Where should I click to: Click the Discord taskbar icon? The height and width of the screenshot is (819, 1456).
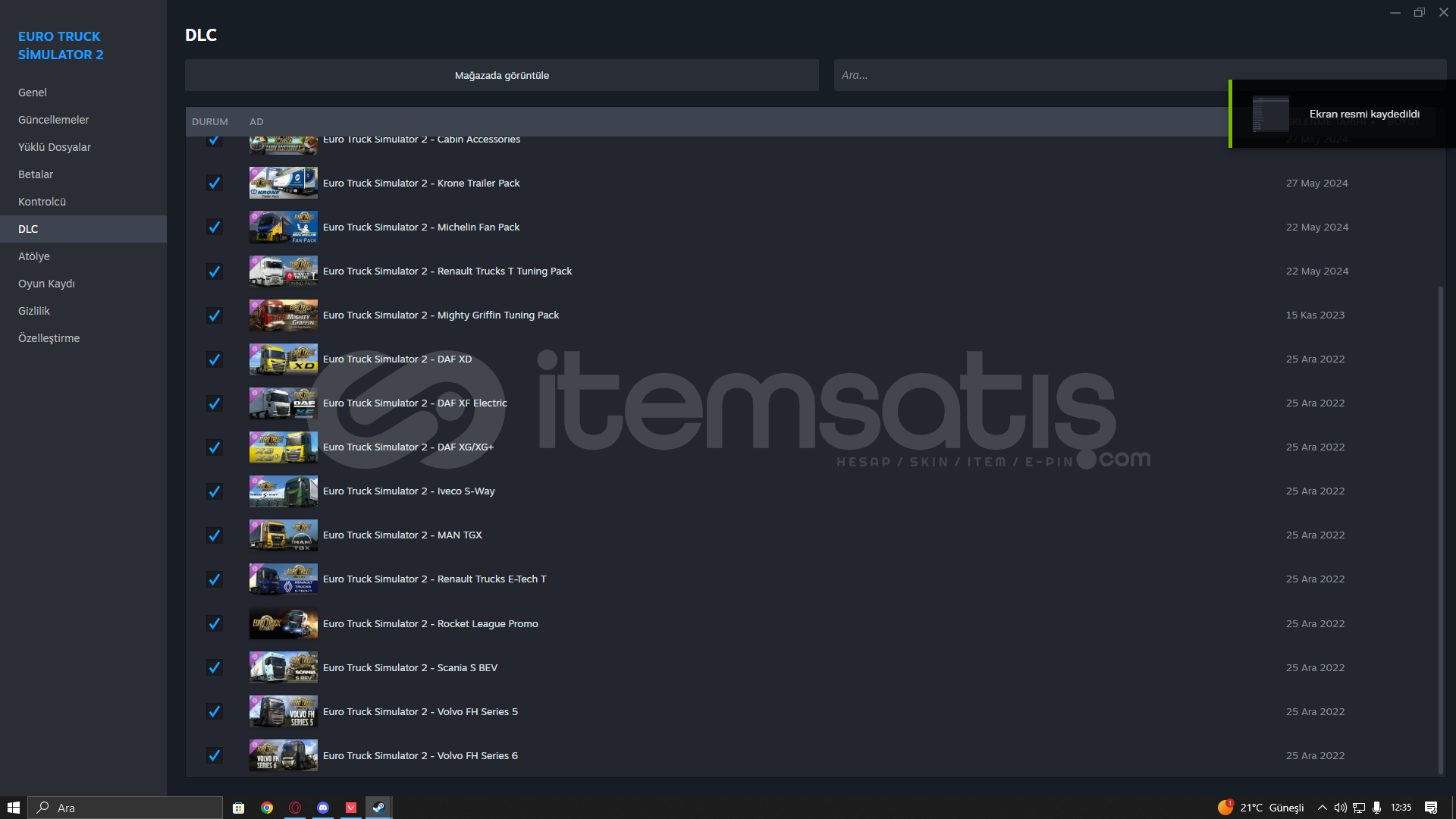tap(323, 808)
